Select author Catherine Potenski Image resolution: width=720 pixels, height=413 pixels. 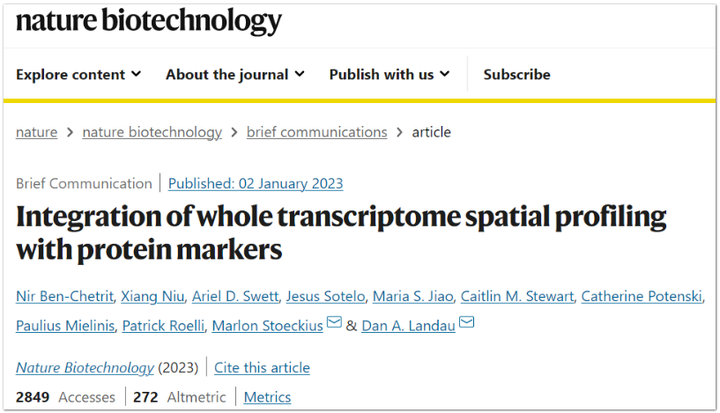(643, 296)
